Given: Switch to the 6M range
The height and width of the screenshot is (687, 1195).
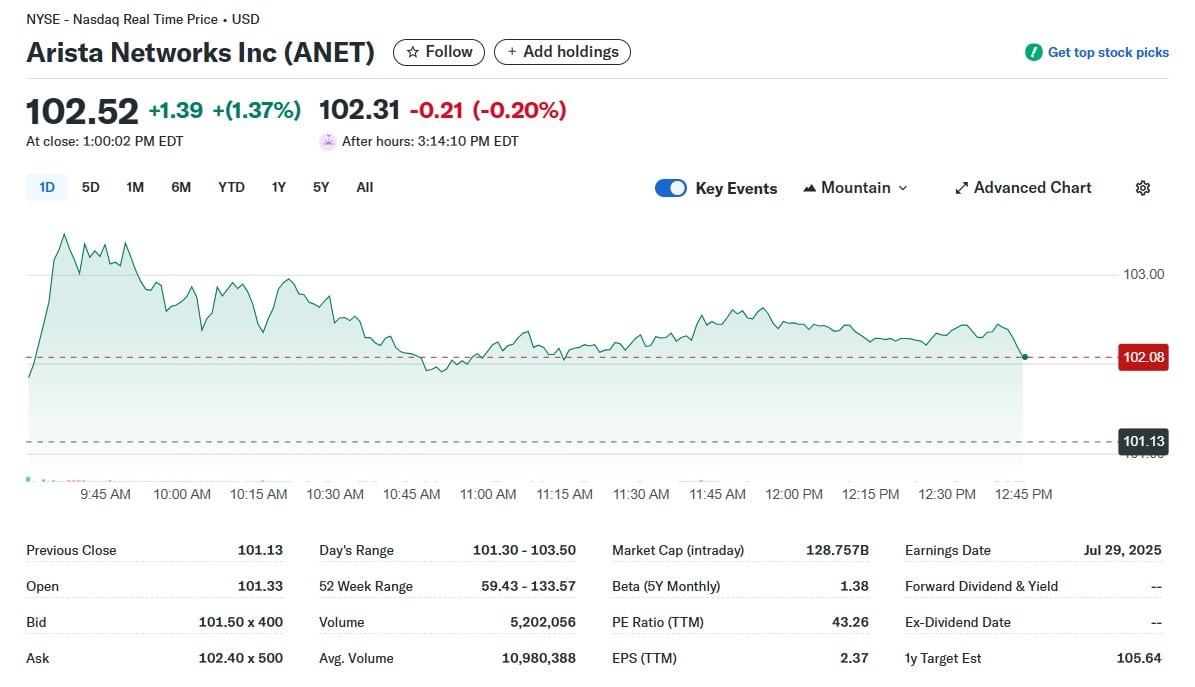Looking at the screenshot, I should [181, 188].
